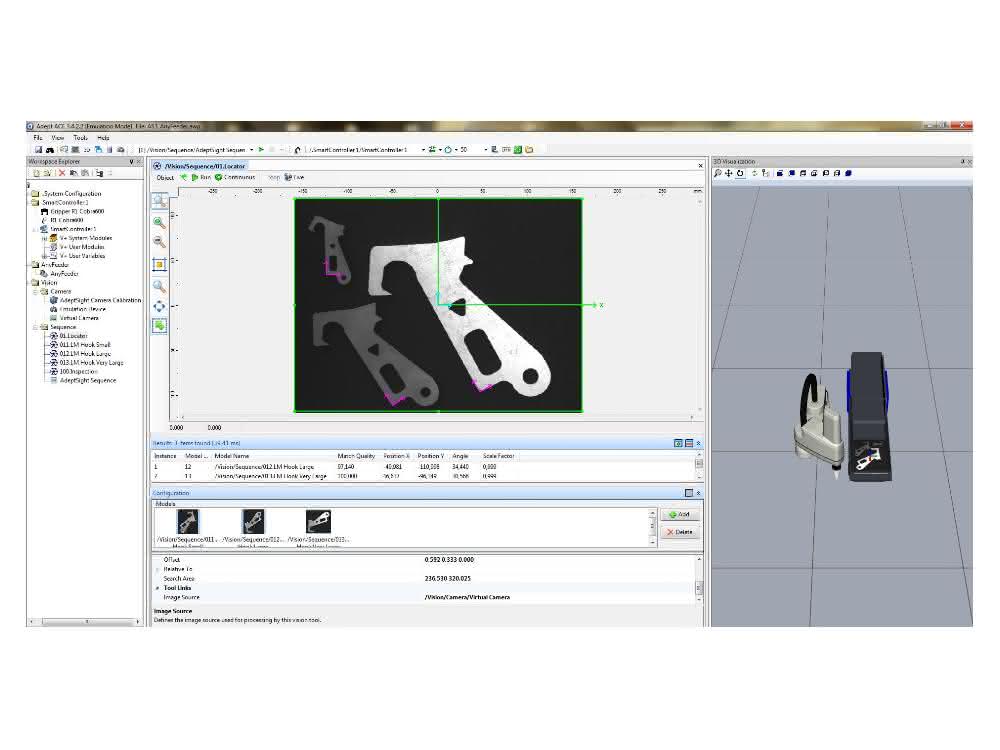The image size is (1000, 750).
Task: Click the green grid icon in main toolbar
Action: [x=518, y=150]
